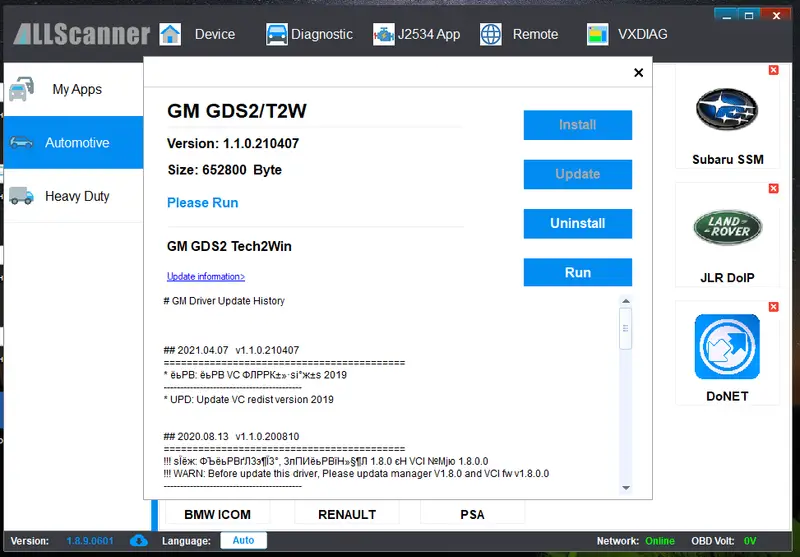Click the changelog scroll up arrow
The image size is (800, 557).
(626, 301)
